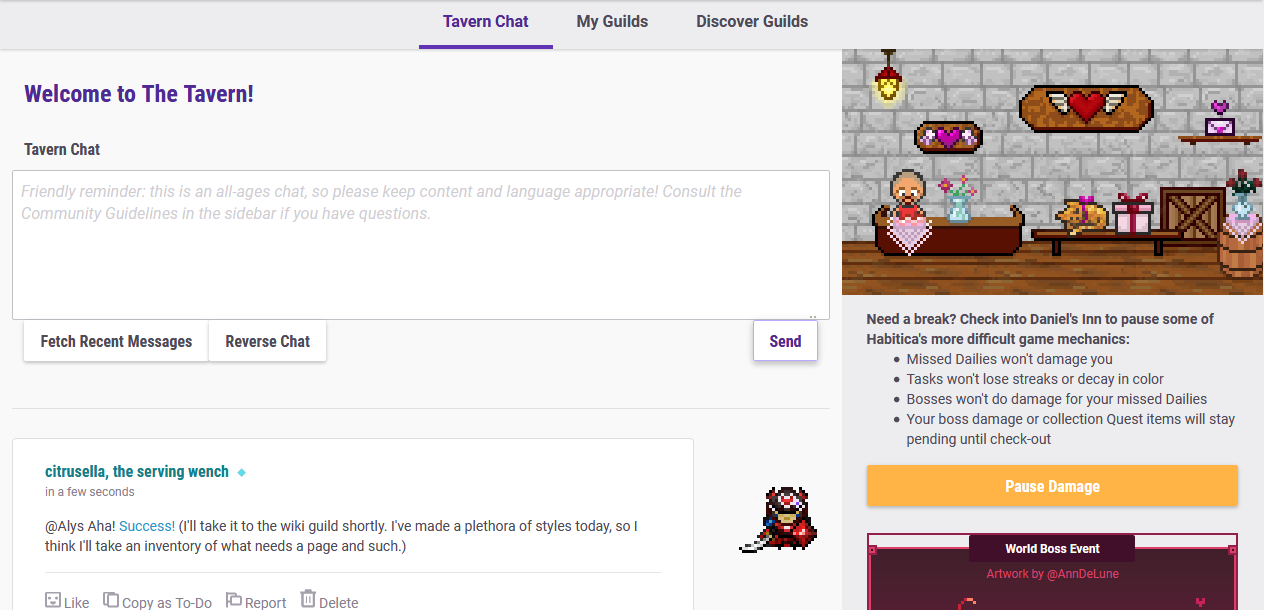Open citrusella, the serving wench's profile name

[x=137, y=472]
